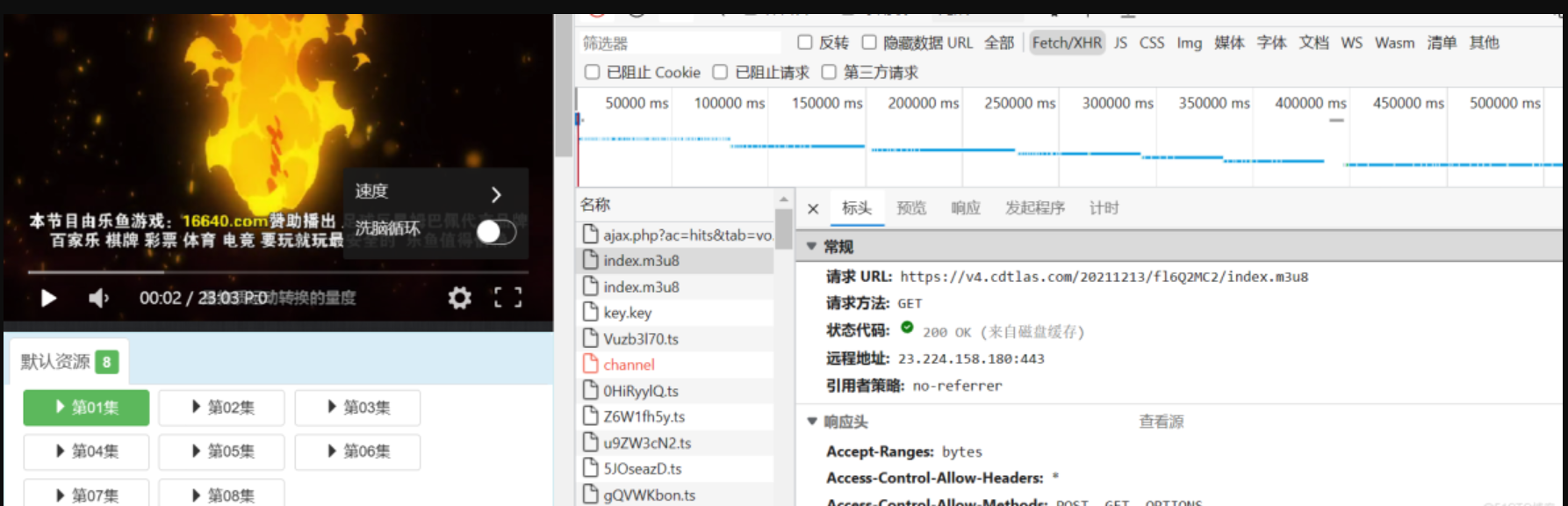
Task: Select the gQVWKbon.ts request
Action: click(675, 495)
